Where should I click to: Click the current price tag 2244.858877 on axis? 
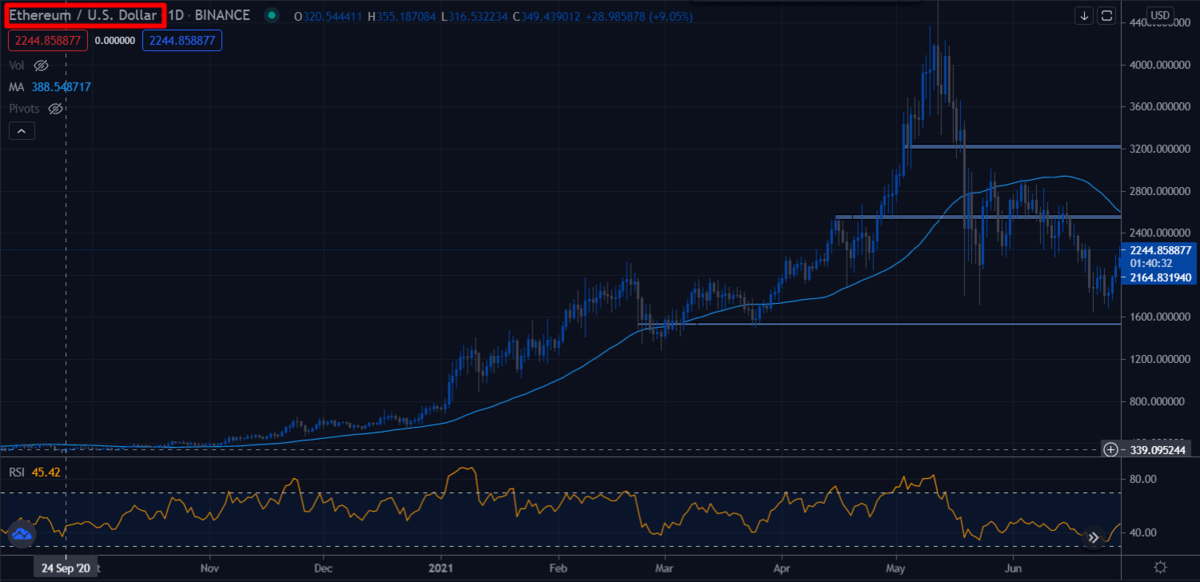click(1157, 250)
